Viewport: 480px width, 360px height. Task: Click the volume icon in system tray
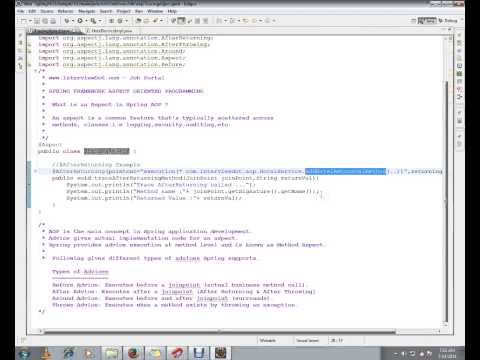[404, 354]
